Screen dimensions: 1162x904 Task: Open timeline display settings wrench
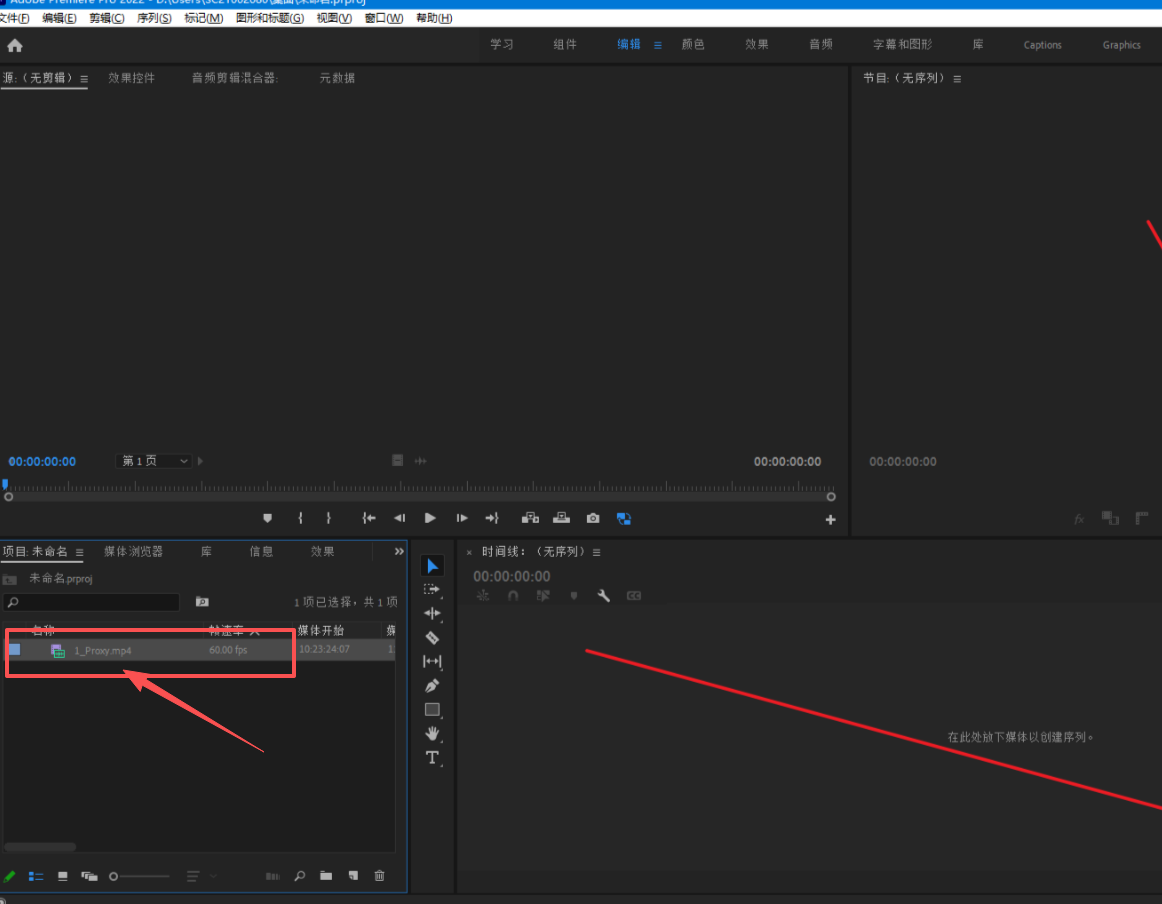(604, 595)
